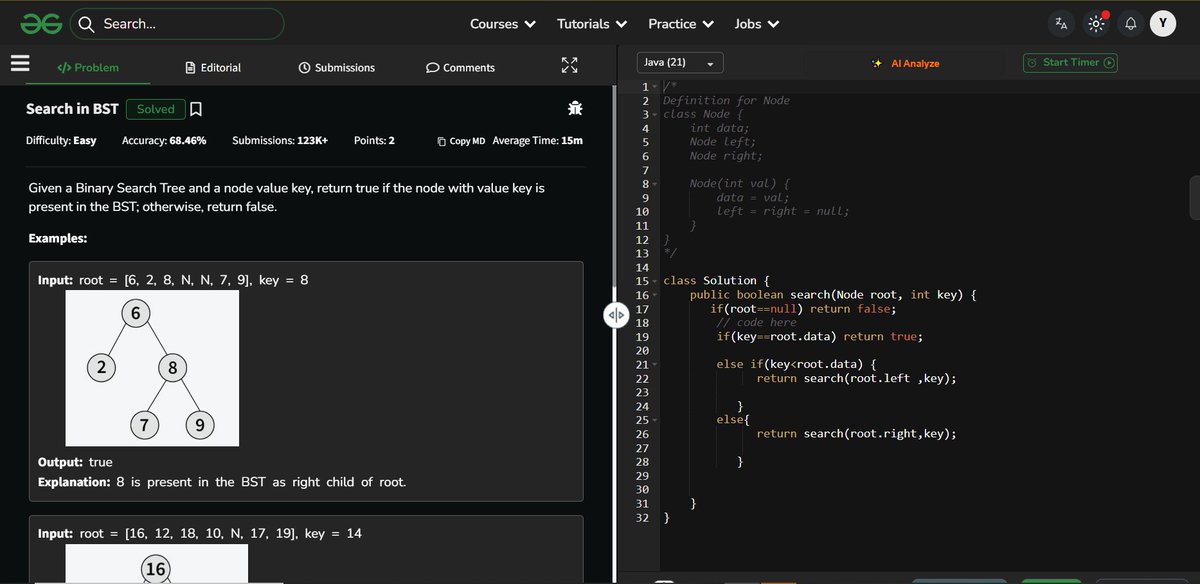Viewport: 1200px width, 584px height.
Task: Collapse the search method fold at line 16
Action: pos(655,295)
